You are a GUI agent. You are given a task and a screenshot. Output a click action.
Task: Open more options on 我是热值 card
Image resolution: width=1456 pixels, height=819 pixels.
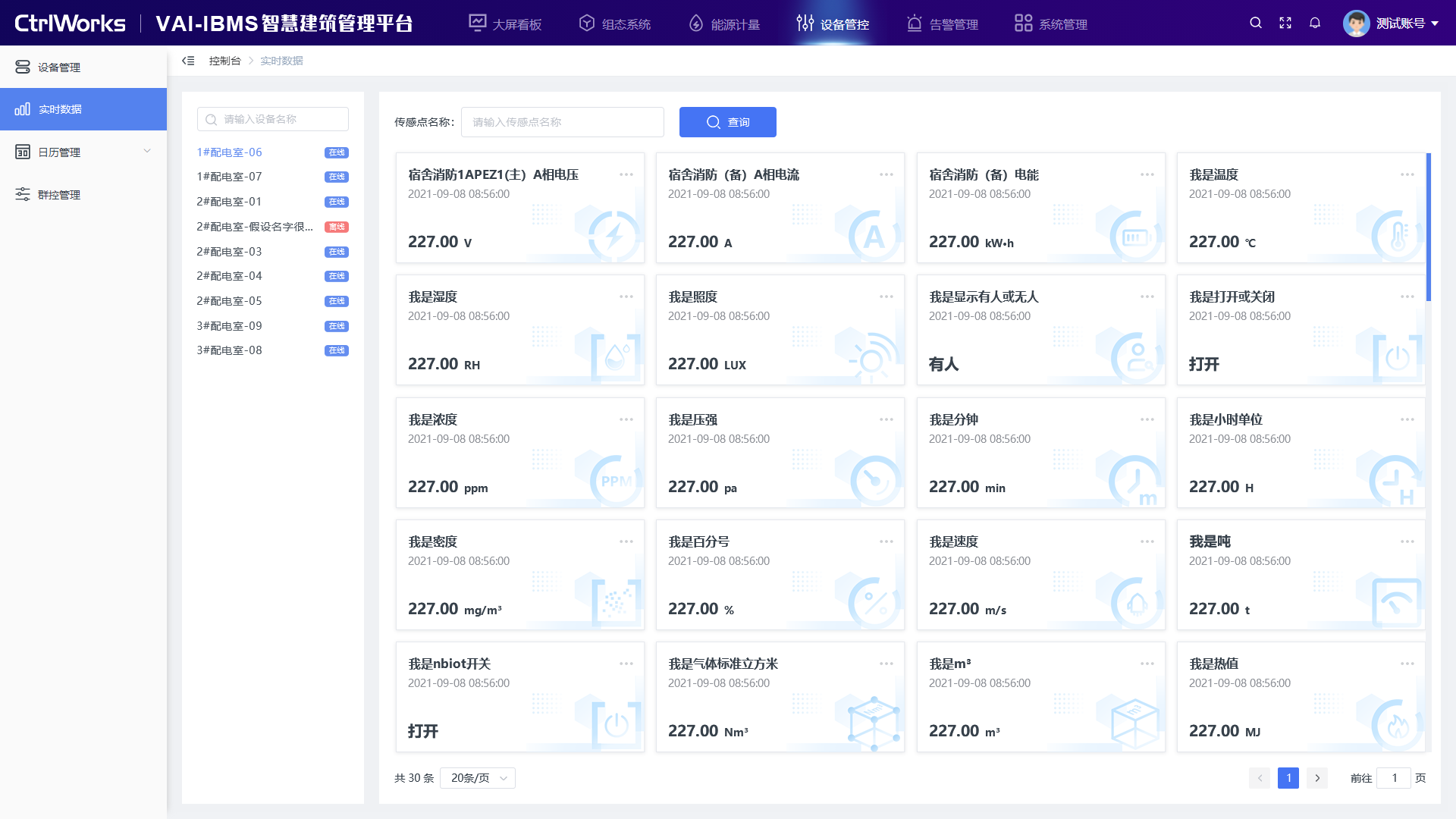tap(1407, 664)
